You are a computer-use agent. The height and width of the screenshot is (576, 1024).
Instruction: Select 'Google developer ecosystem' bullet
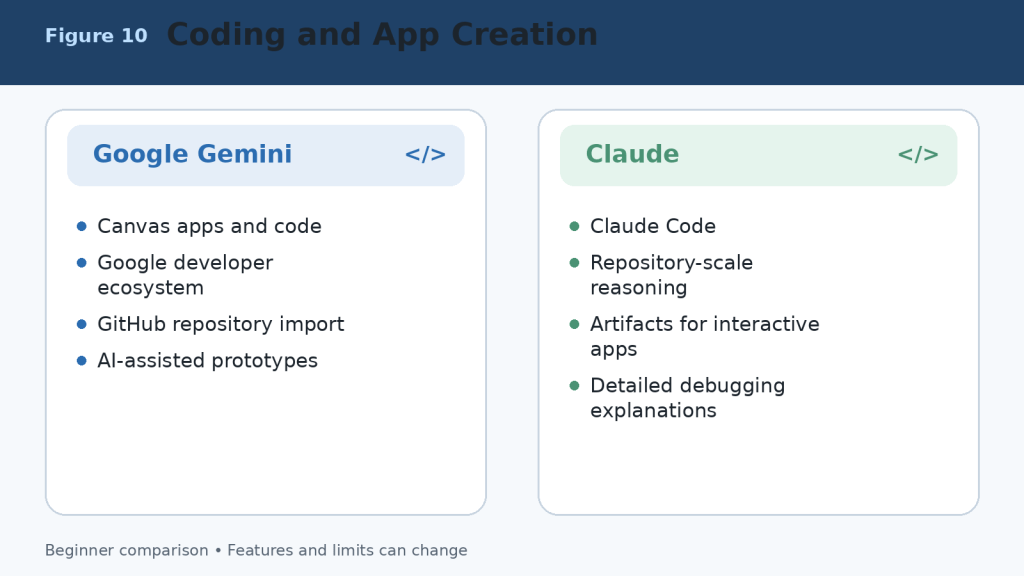tap(185, 275)
